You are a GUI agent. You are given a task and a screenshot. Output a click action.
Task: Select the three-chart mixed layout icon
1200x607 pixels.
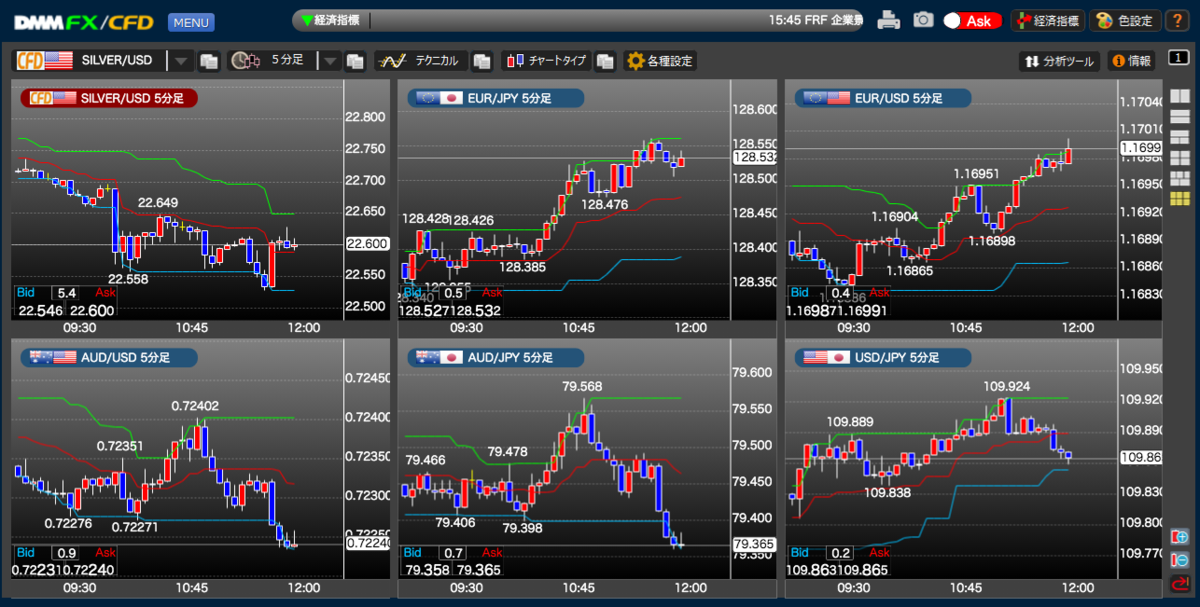[x=1179, y=138]
